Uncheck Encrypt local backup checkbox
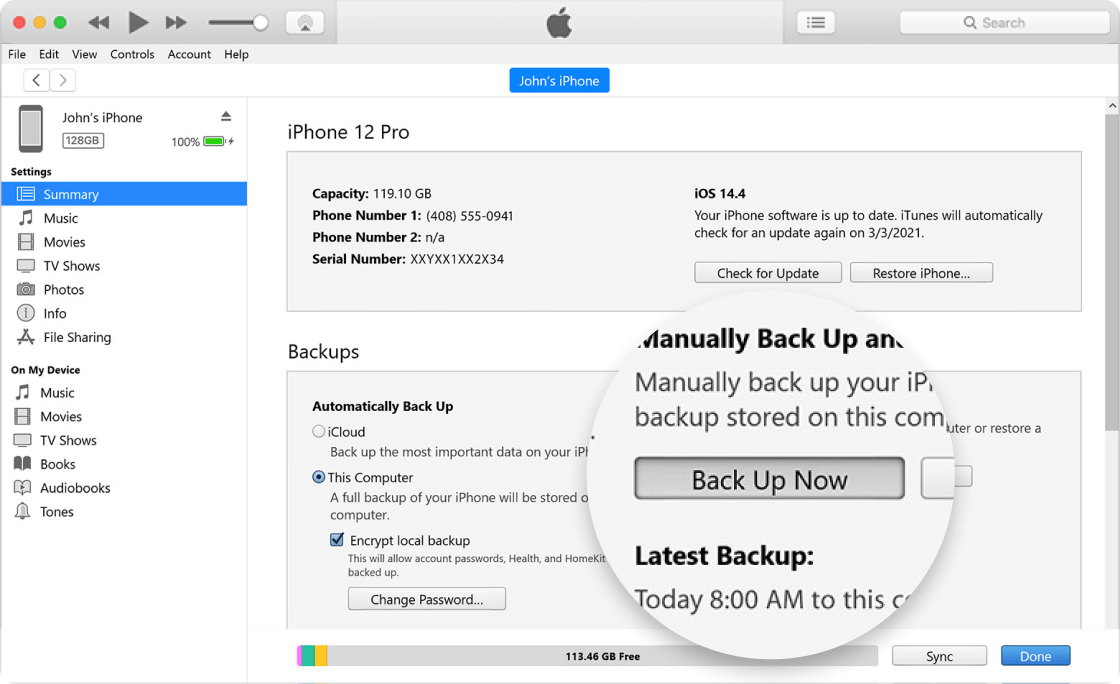The image size is (1120, 684). (337, 540)
